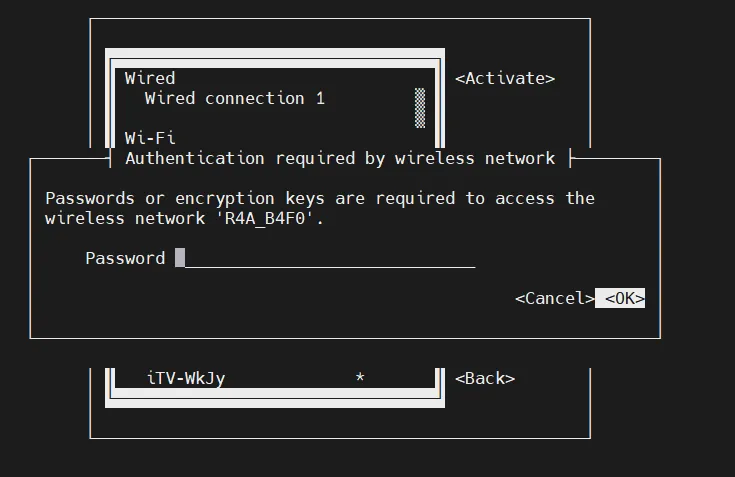The width and height of the screenshot is (735, 477).
Task: Click the network name 'R4A_B4F0' text
Action: pyautogui.click(x=270, y=218)
